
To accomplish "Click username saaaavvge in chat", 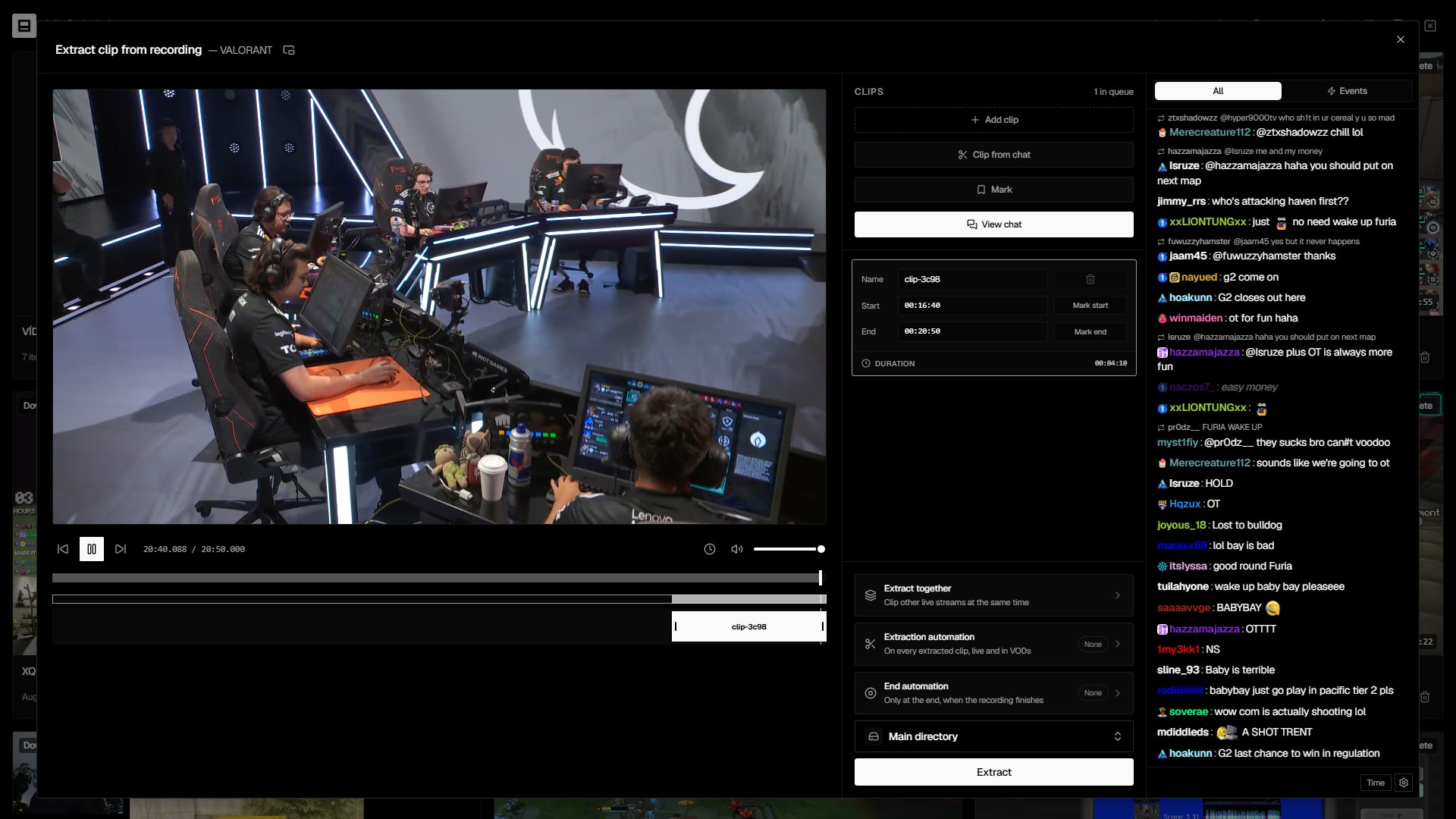I will tap(1184, 607).
